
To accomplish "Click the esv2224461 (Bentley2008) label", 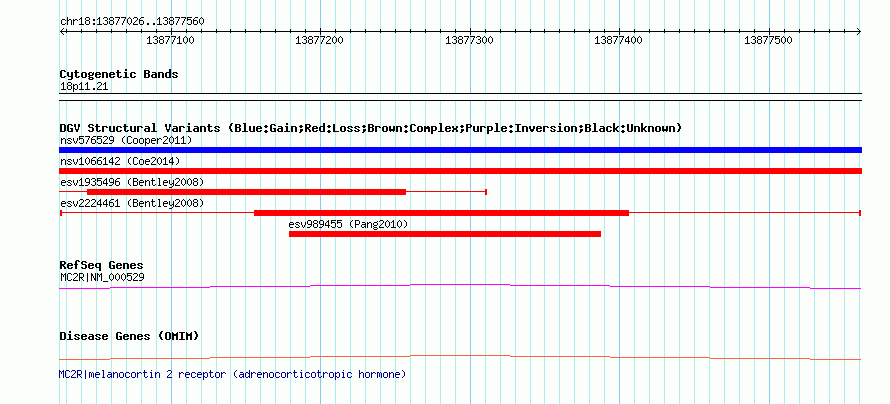I will click(x=132, y=203).
